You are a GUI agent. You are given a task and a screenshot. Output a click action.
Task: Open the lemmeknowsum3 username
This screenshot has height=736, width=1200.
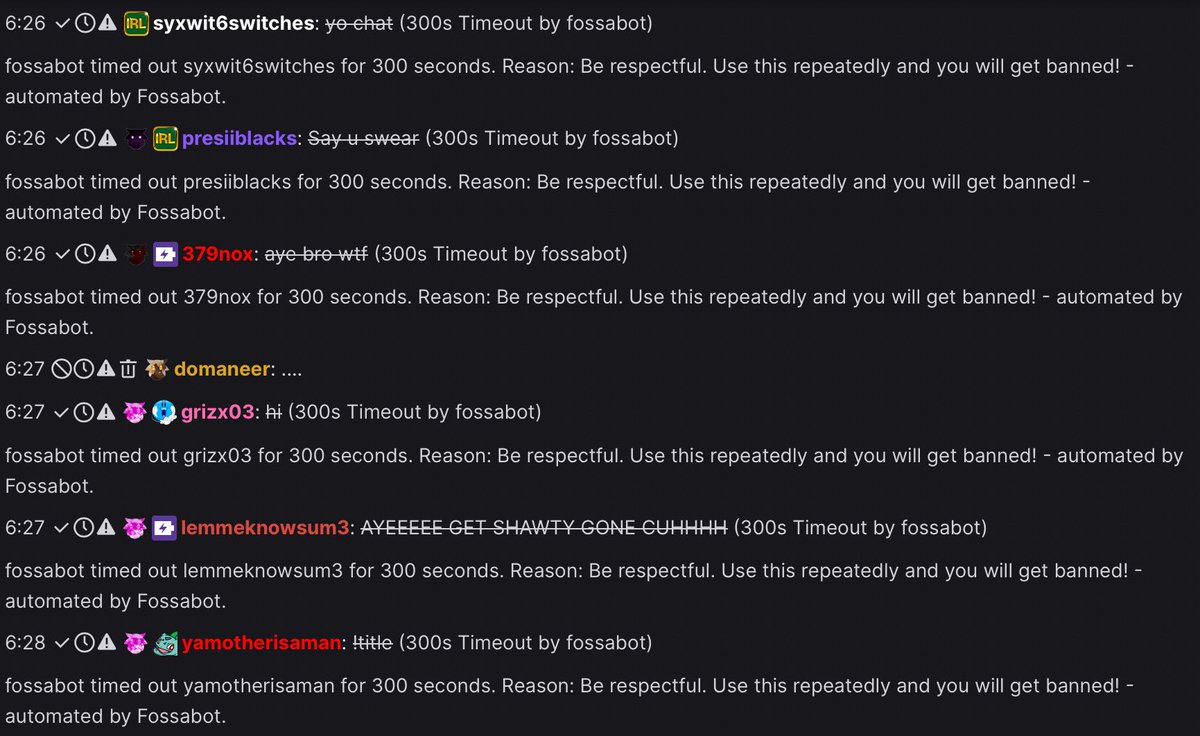coord(265,527)
